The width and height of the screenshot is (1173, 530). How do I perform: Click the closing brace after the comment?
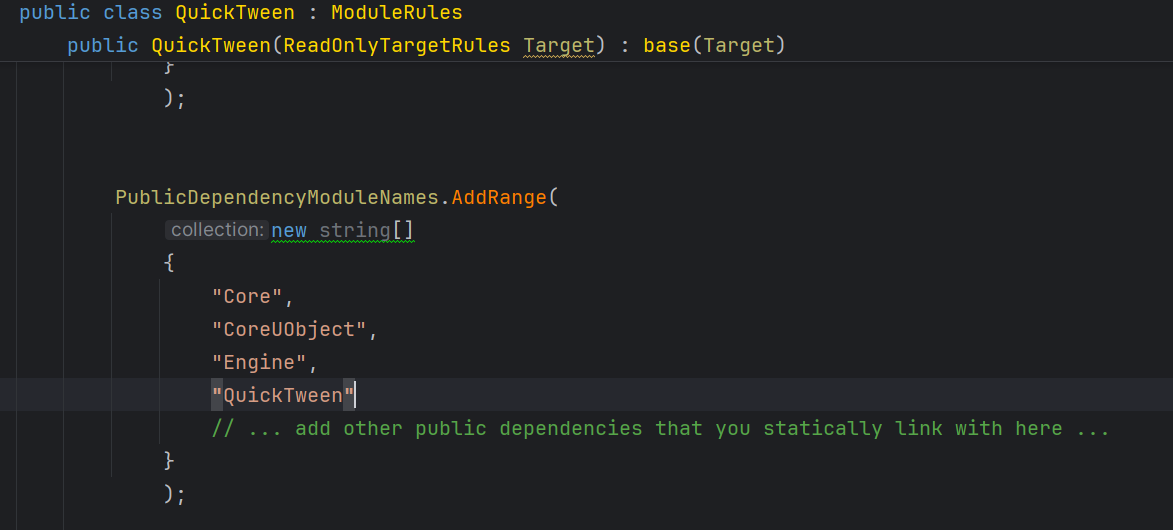pos(169,461)
